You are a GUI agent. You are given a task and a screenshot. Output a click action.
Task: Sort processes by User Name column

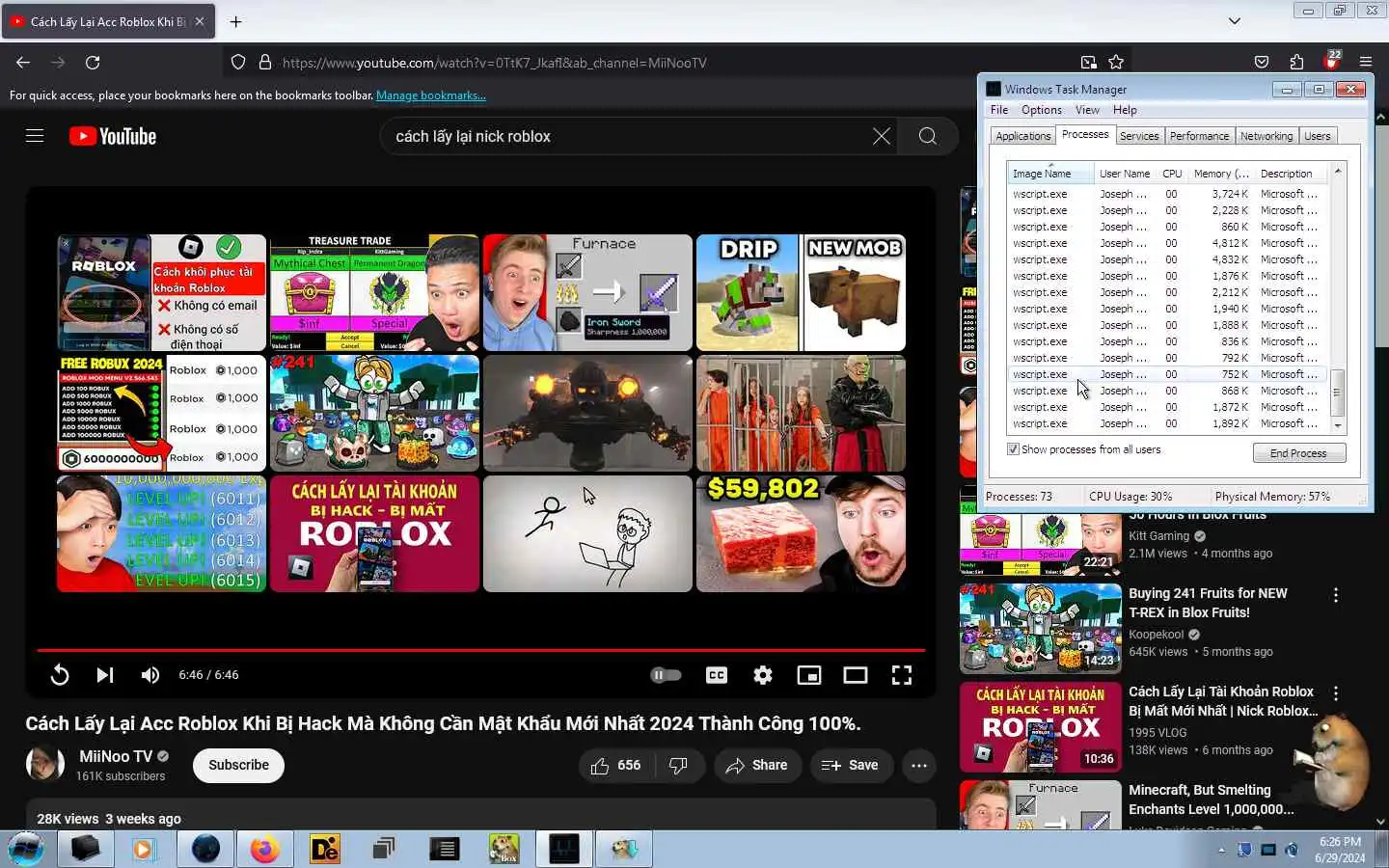point(1125,174)
